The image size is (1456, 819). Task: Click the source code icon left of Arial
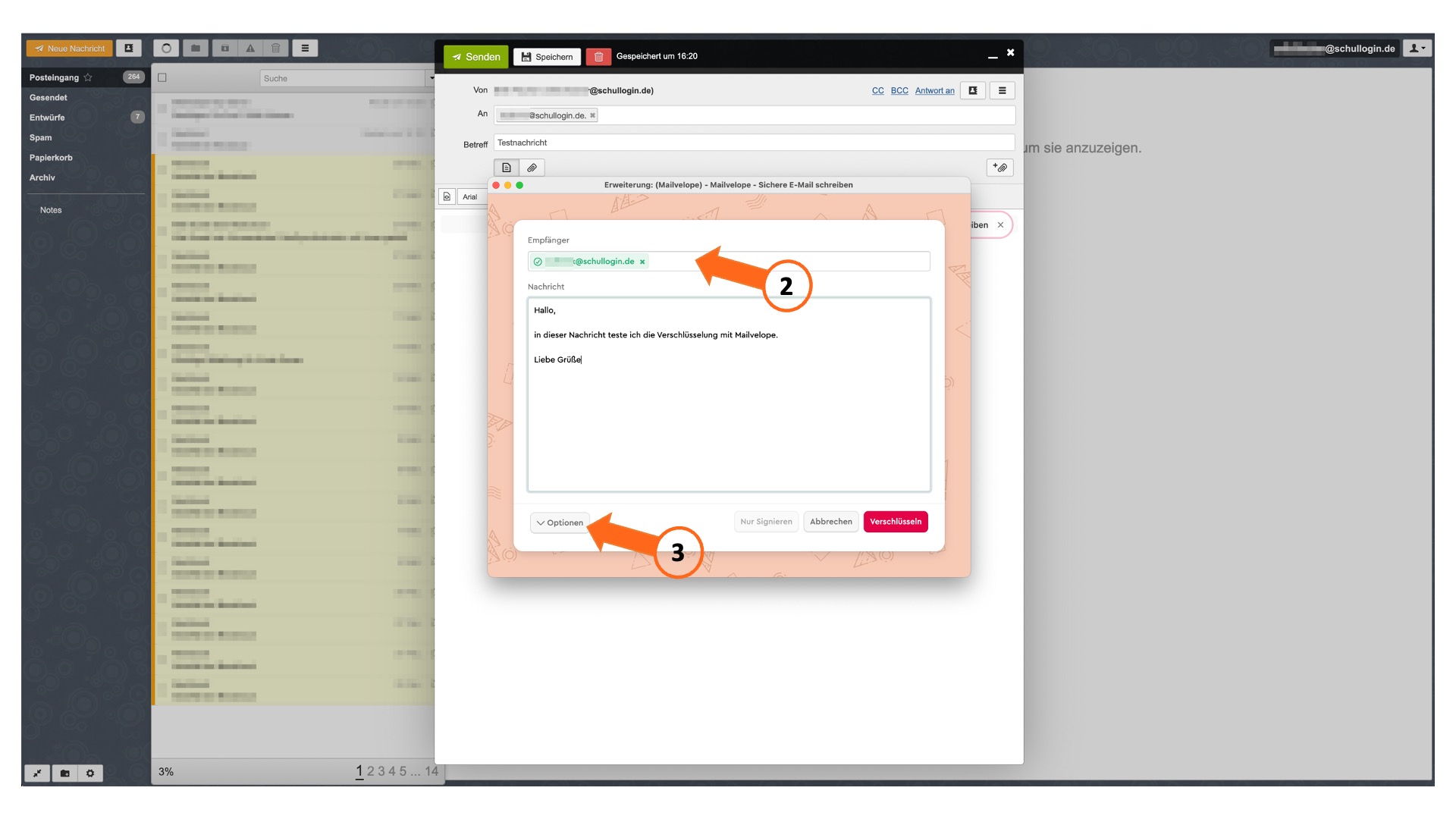point(447,196)
